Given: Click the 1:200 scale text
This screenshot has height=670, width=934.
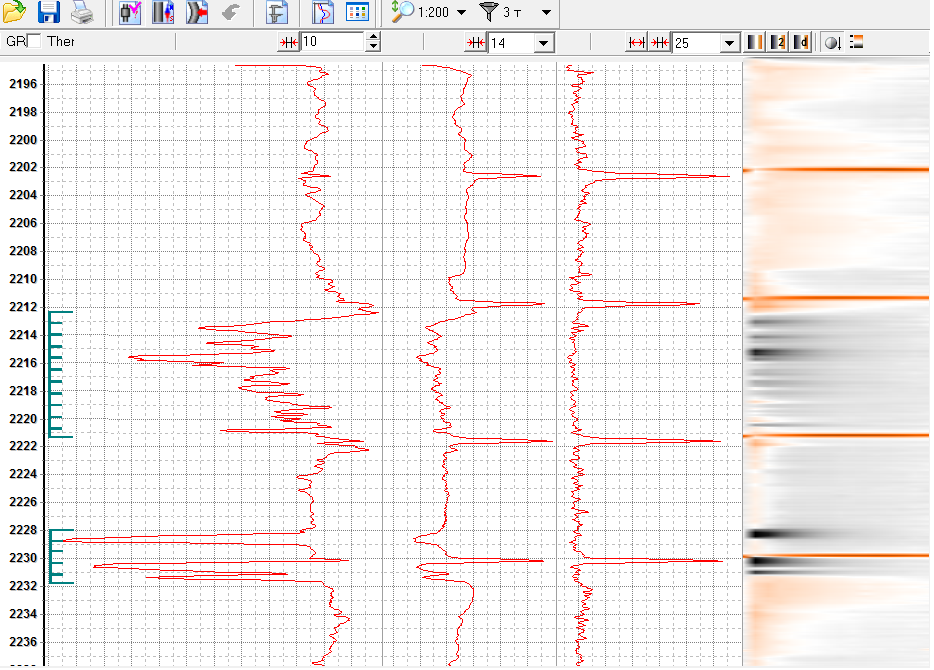Looking at the screenshot, I should [x=433, y=13].
